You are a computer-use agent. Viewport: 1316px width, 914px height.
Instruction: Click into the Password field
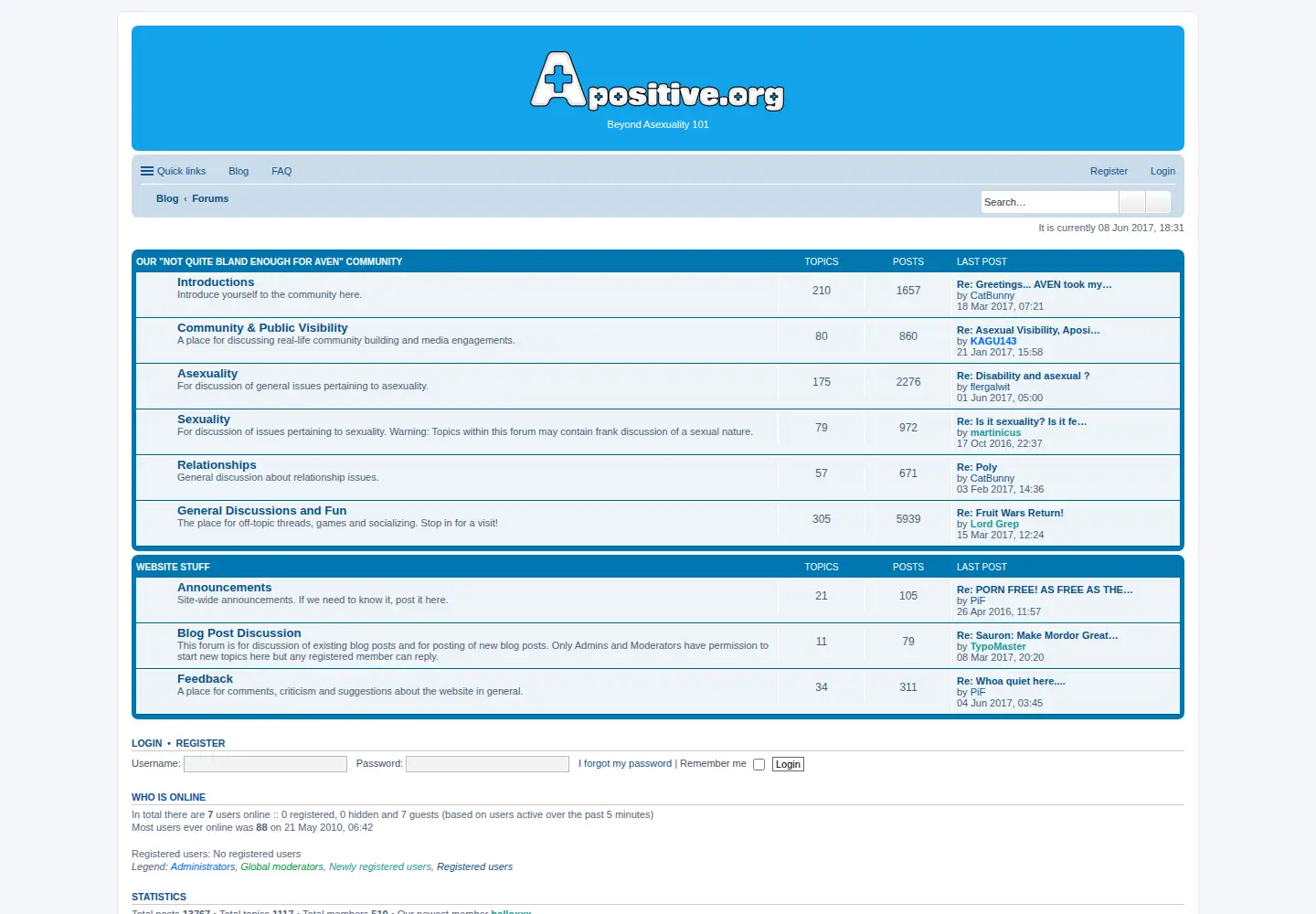[x=487, y=764]
